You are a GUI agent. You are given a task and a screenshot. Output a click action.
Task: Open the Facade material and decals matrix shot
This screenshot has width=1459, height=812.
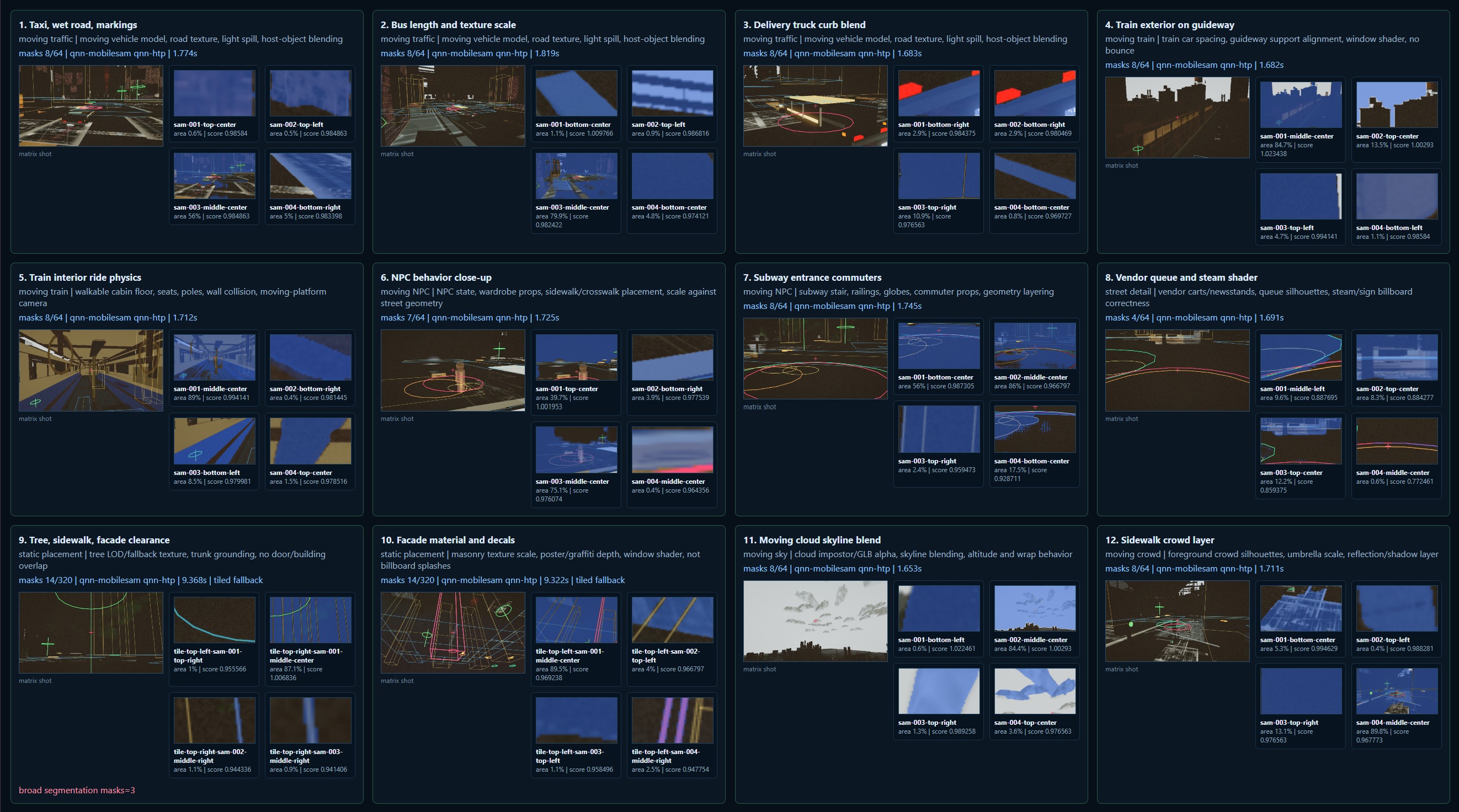click(x=452, y=633)
